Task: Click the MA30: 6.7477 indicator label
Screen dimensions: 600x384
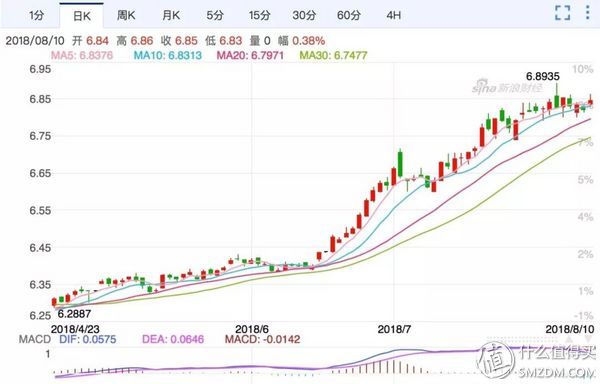Action: [x=333, y=55]
